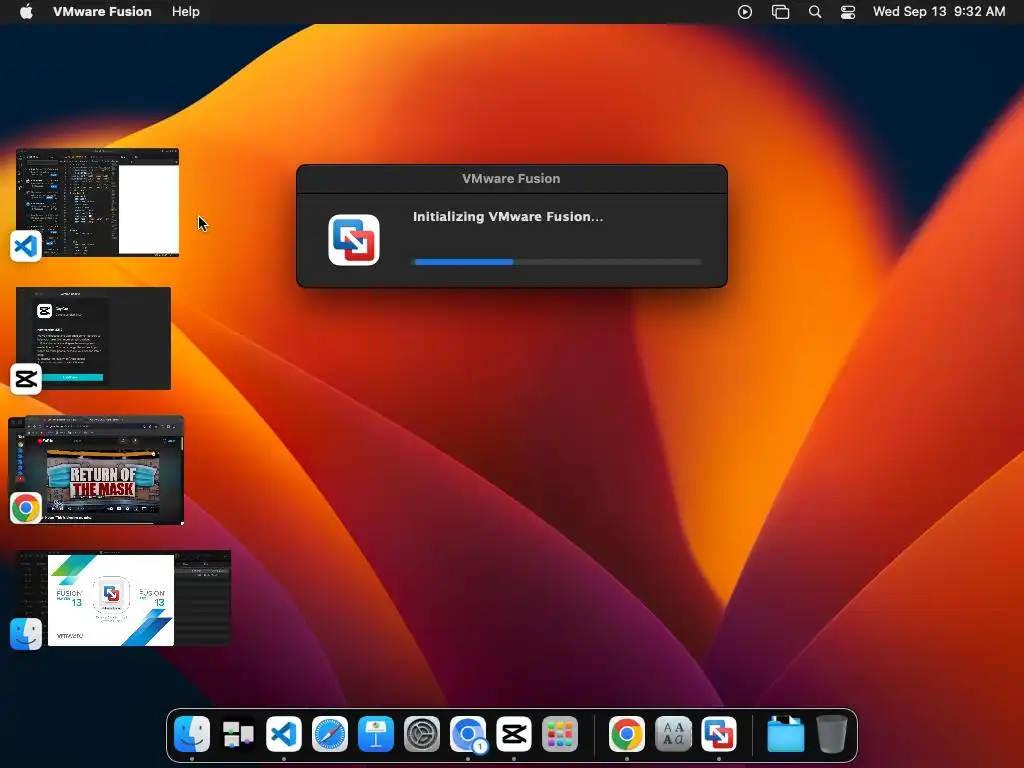Viewport: 1024px width, 768px height.
Task: Click VMware Fusion icon in the dock
Action: [x=719, y=734]
